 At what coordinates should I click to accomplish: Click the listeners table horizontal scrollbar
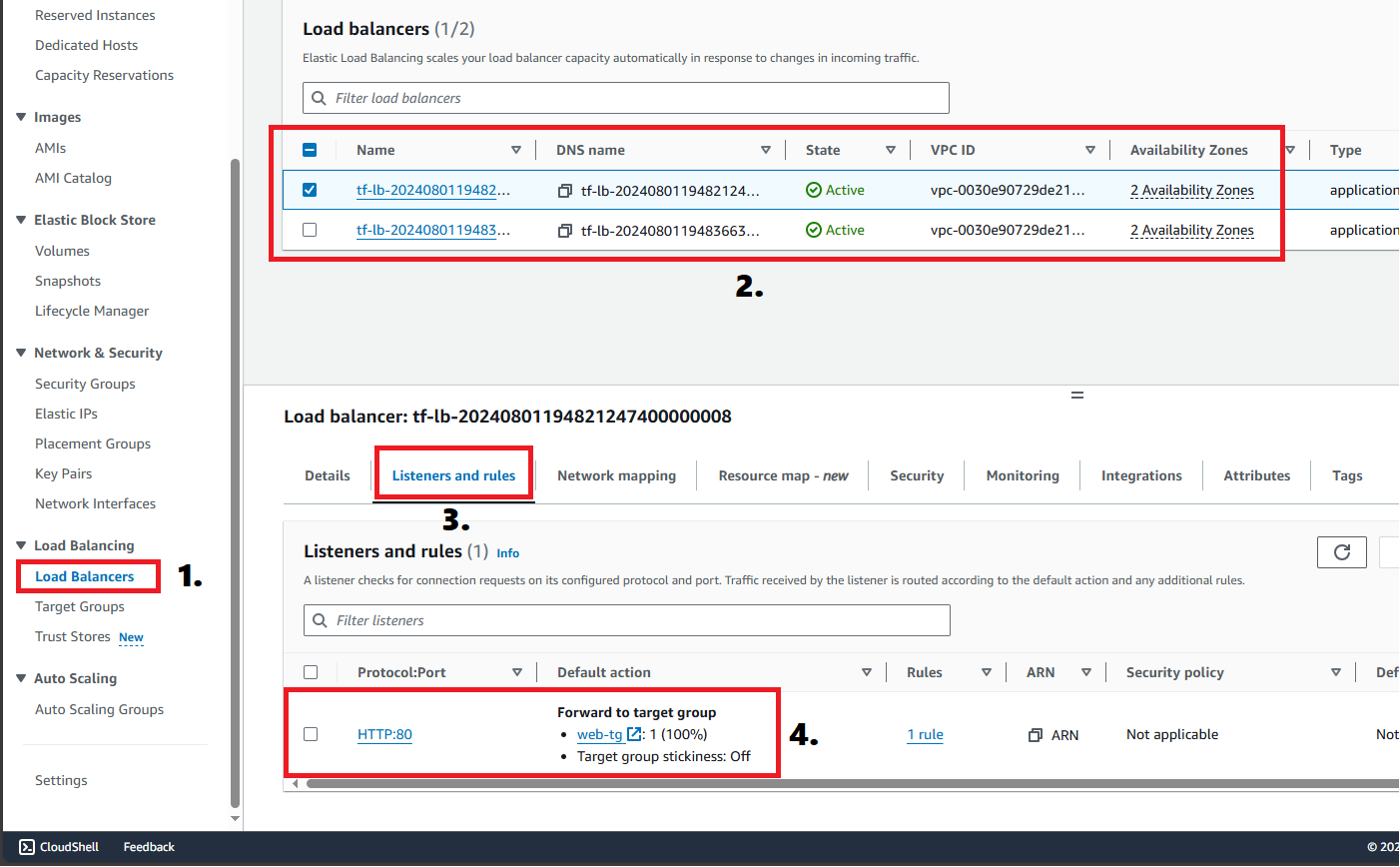coord(852,784)
